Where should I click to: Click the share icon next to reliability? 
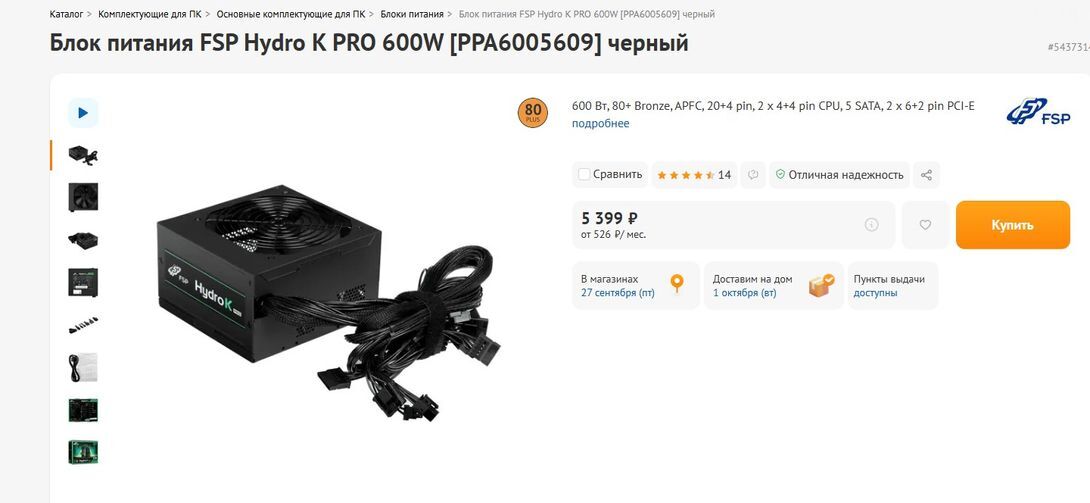coord(926,175)
